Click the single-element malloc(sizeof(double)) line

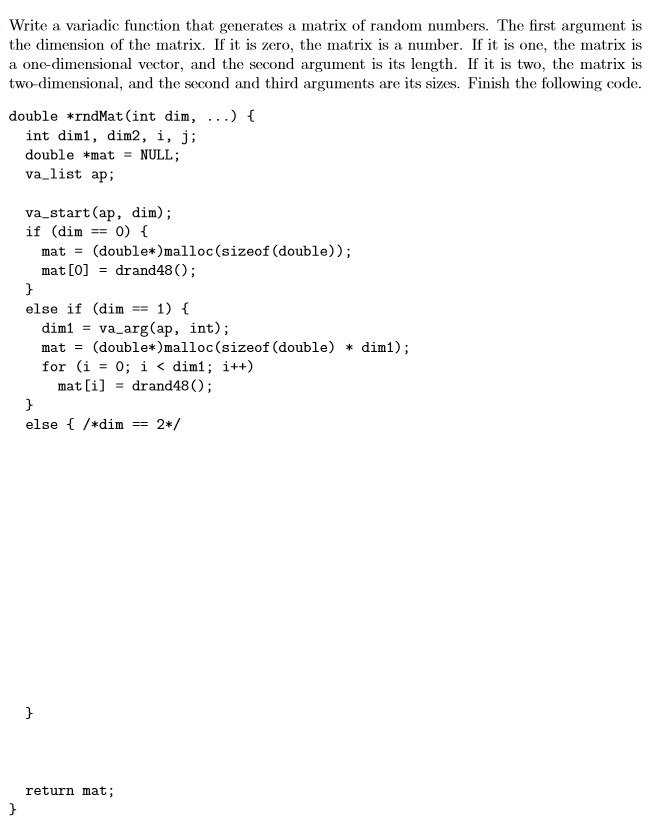[x=196, y=251]
